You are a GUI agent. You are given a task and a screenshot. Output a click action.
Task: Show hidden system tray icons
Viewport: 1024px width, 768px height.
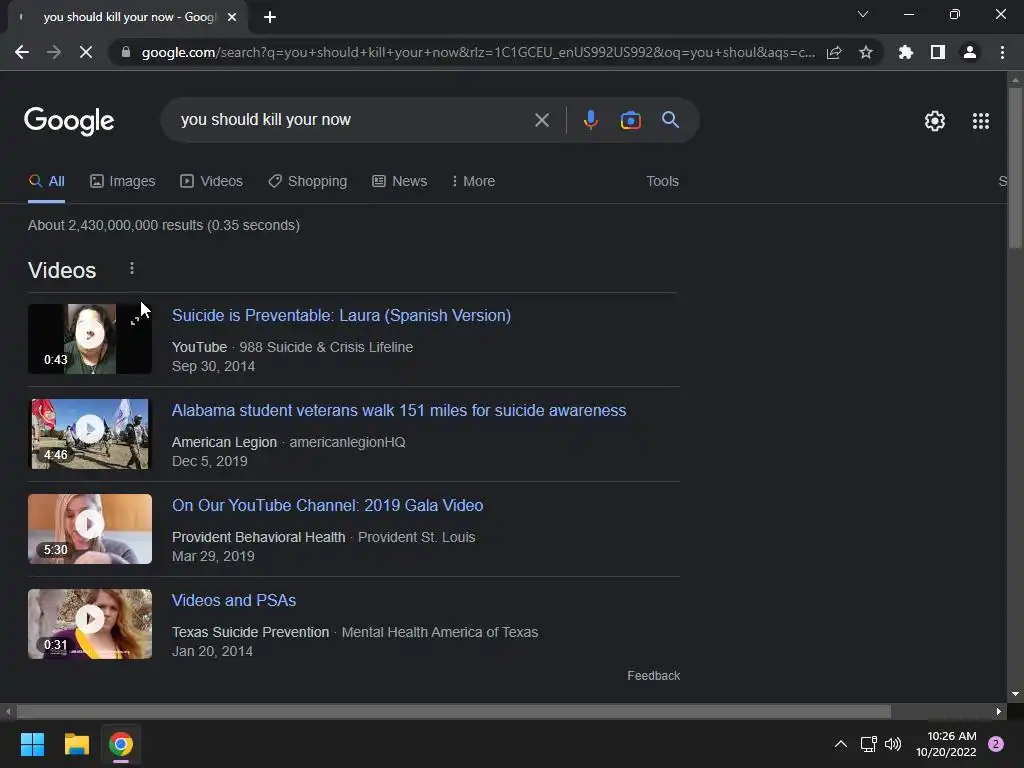[841, 744]
